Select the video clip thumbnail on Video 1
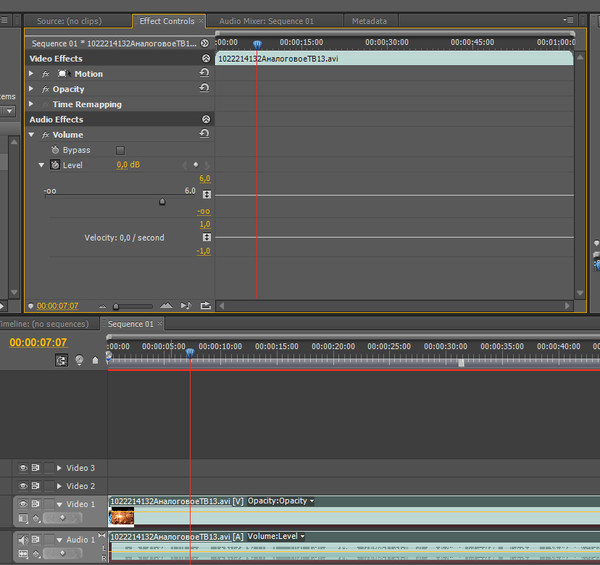Image resolution: width=600 pixels, height=565 pixels. point(121,517)
